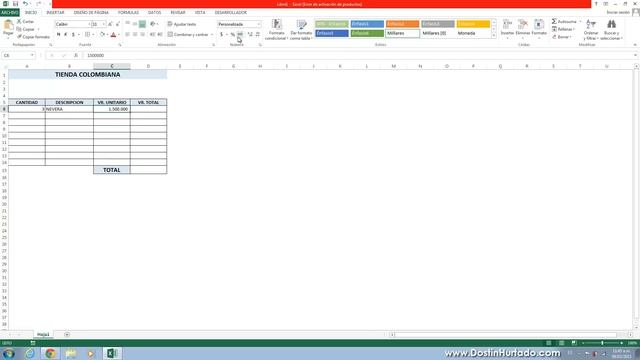Apply red font color A
This screenshot has width=640, height=360.
pos(113,35)
